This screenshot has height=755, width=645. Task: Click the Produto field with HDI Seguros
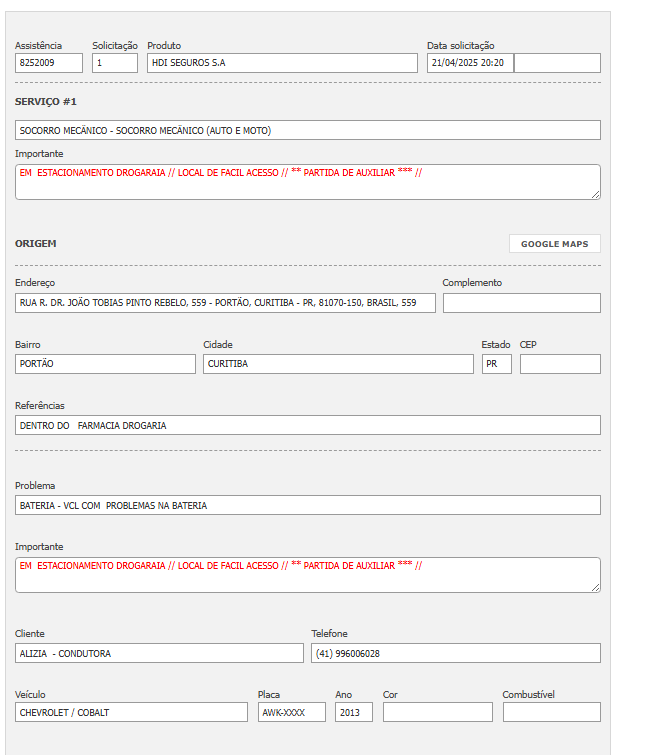[x=282, y=63]
